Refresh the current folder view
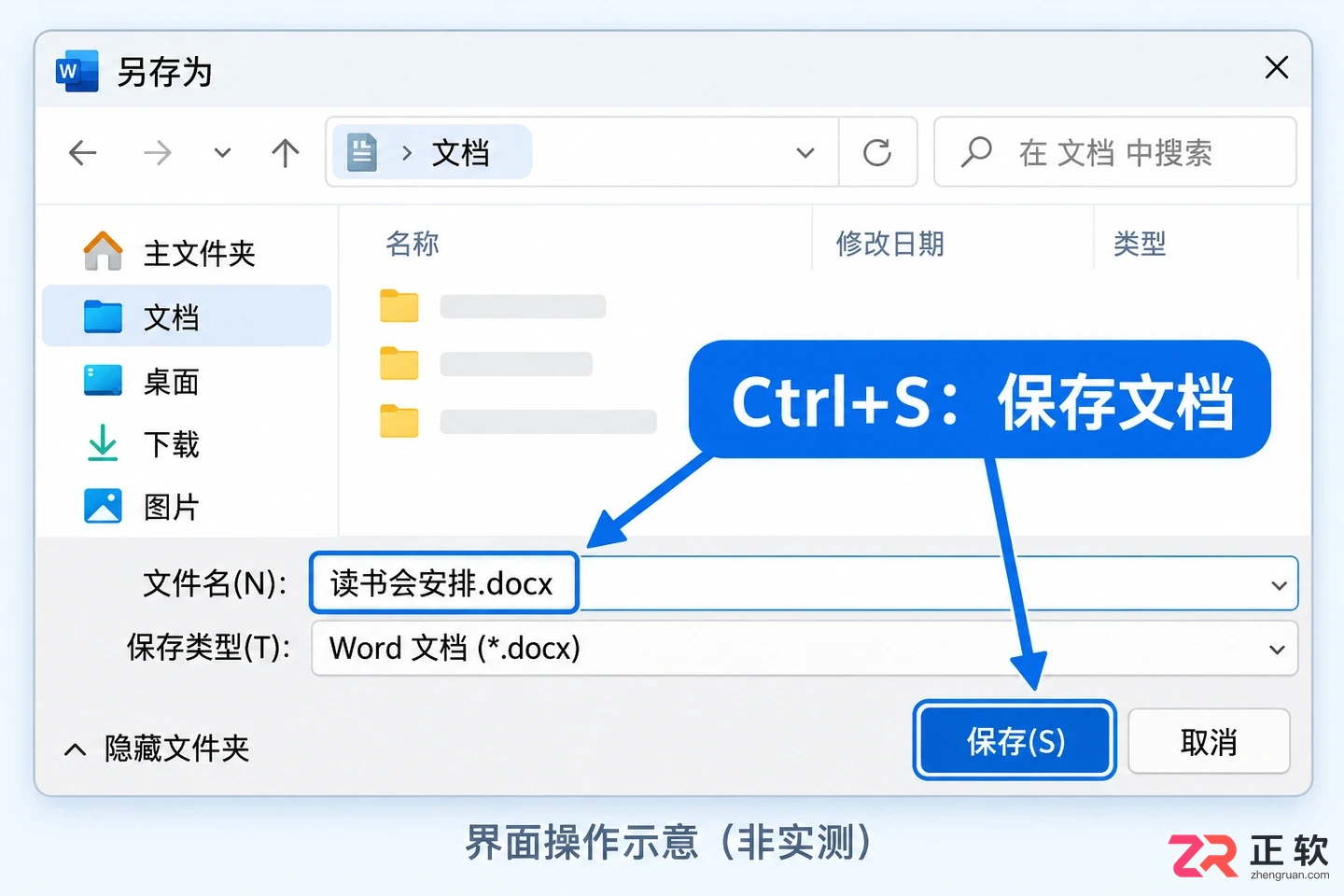The width and height of the screenshot is (1344, 896). coord(877,152)
